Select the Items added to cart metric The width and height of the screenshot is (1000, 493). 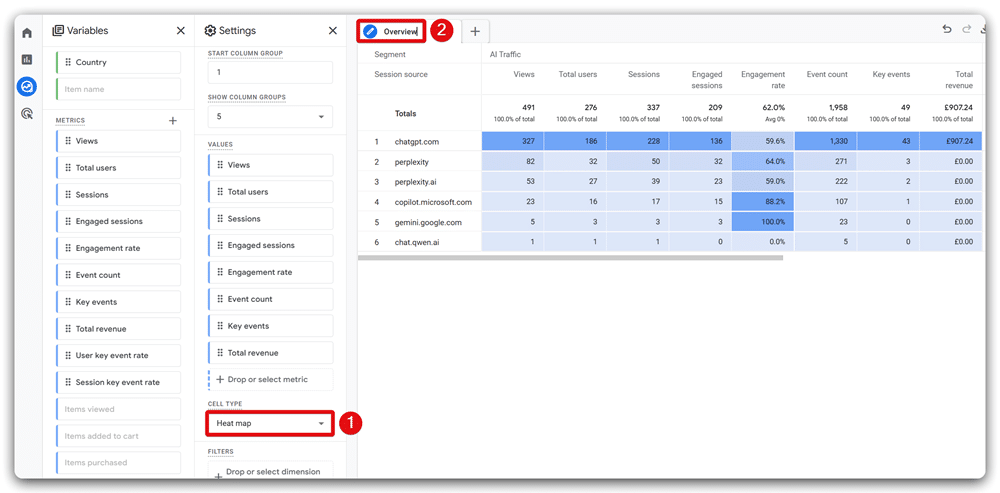click(119, 436)
